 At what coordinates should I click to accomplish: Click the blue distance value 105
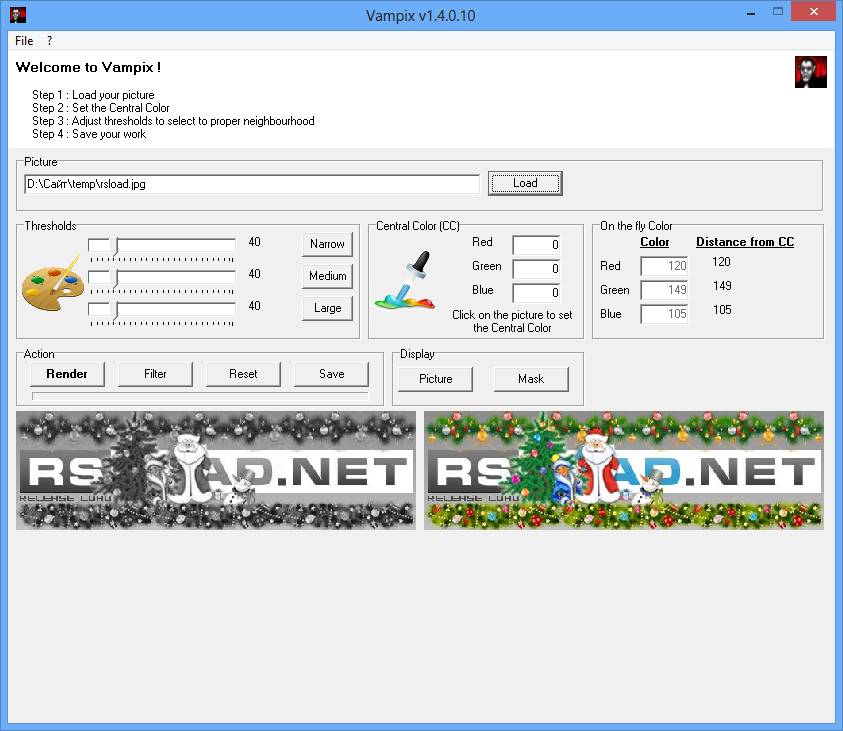tap(722, 310)
